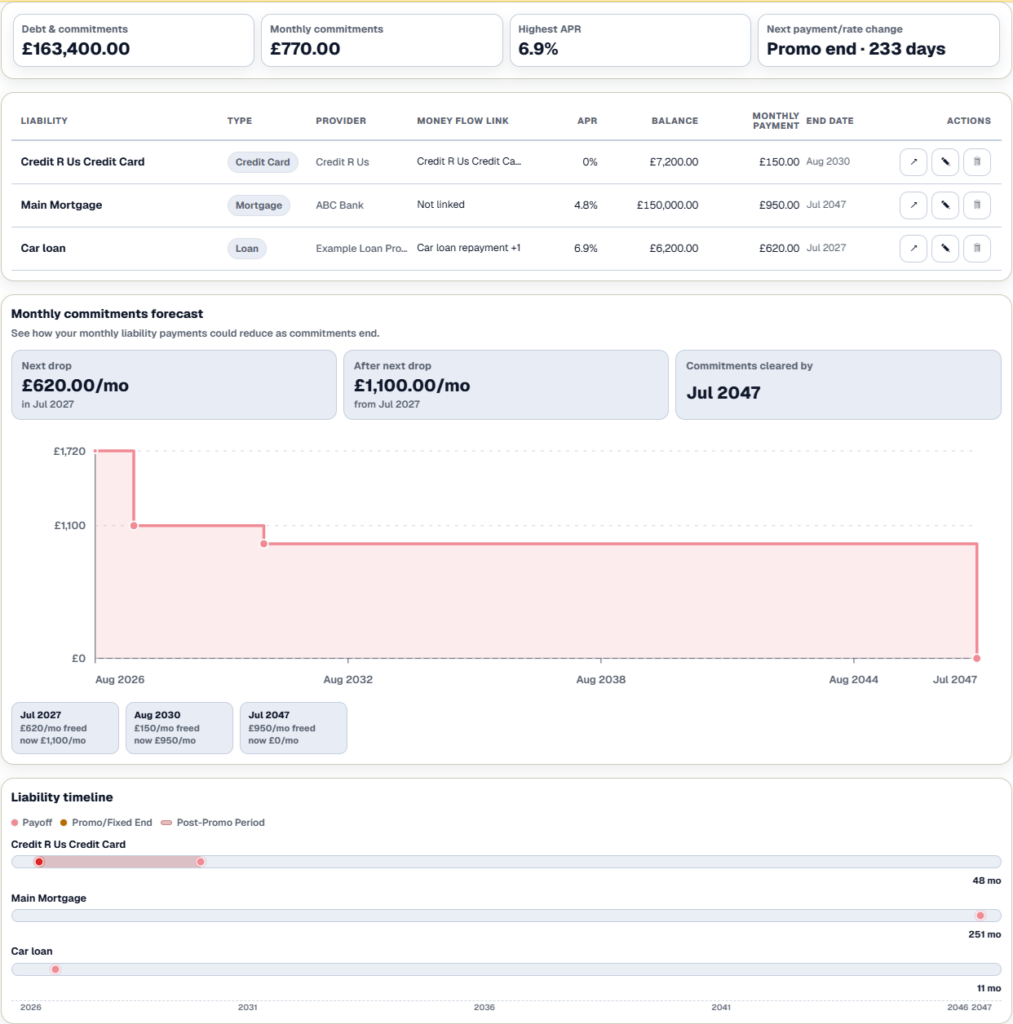The width and height of the screenshot is (1013, 1024).
Task: Open details for Main Mortgage row
Action: pyautogui.click(x=913, y=205)
